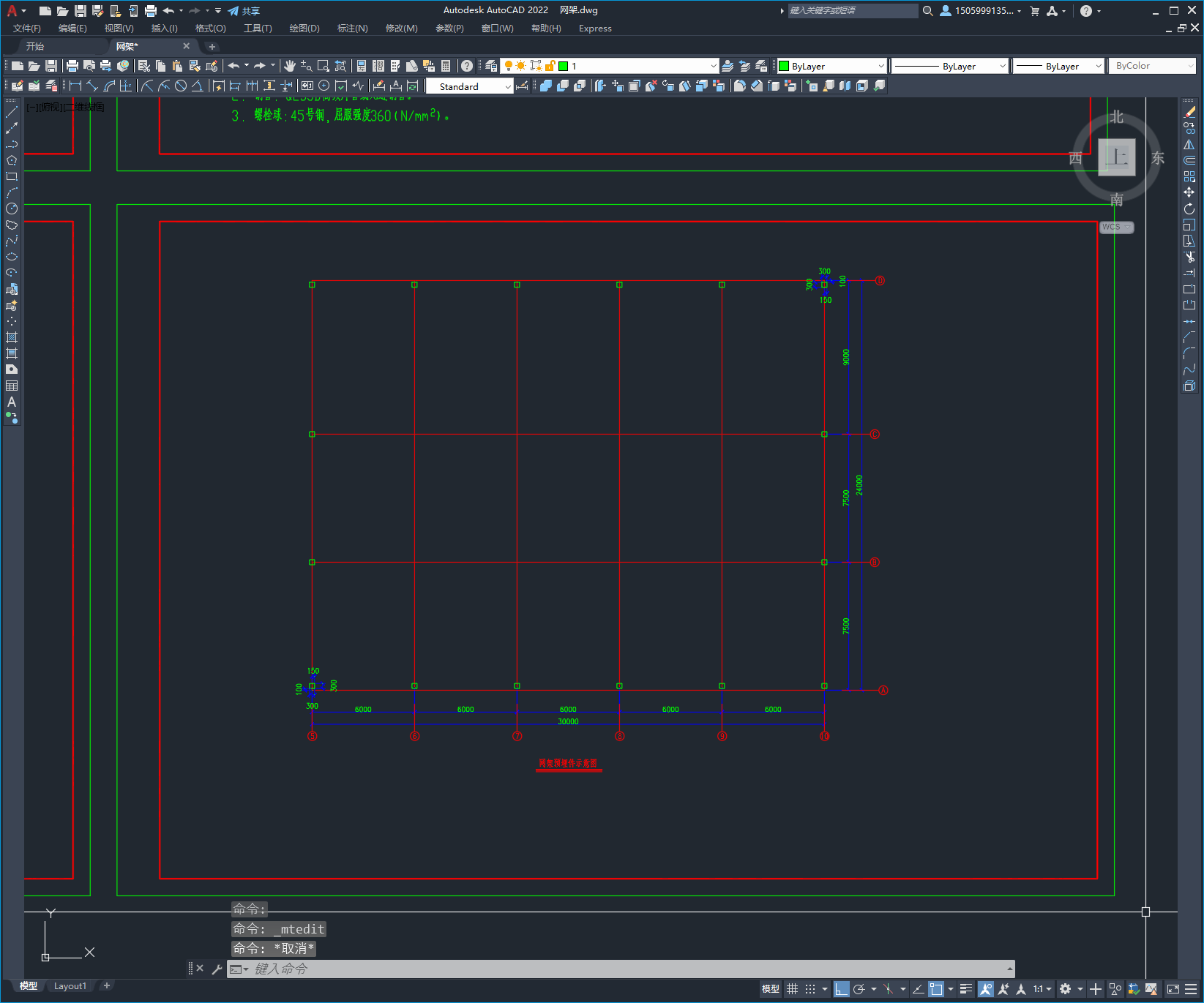The width and height of the screenshot is (1204, 1003).
Task: Click the green layer color swatch
Action: pos(563,66)
